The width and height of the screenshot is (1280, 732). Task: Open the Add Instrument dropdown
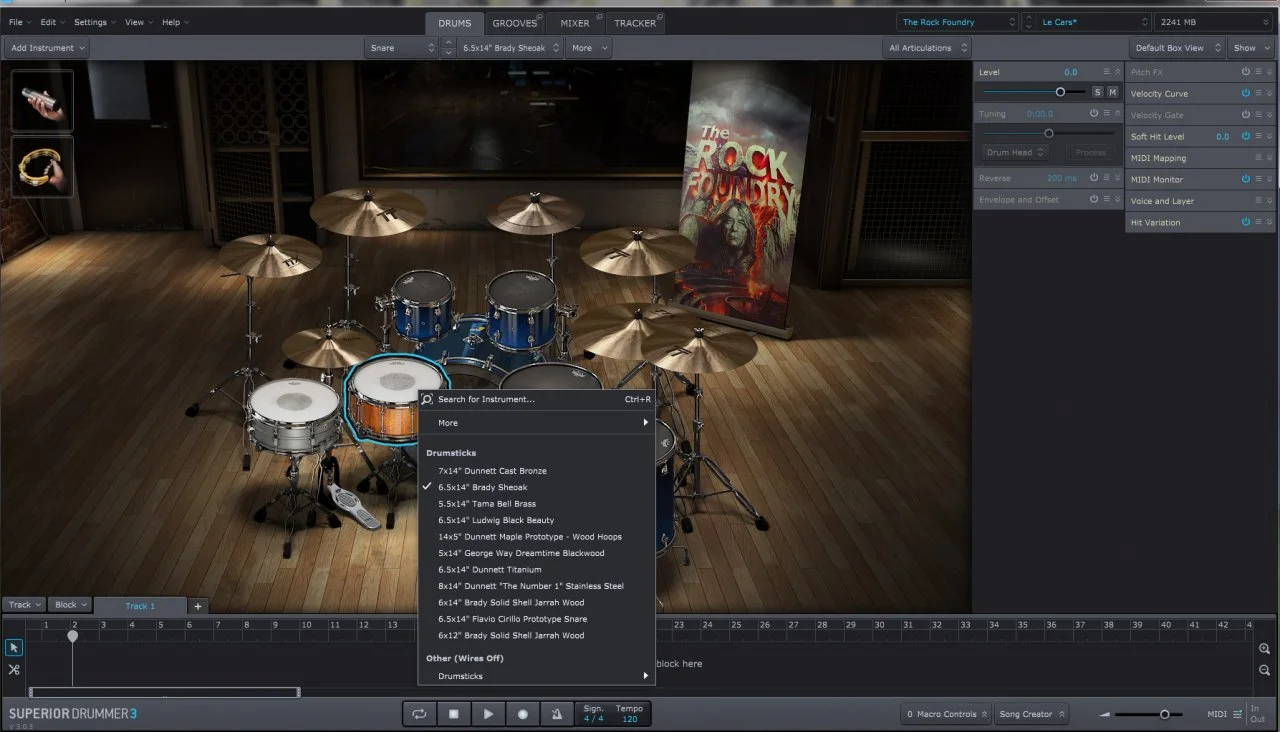point(47,48)
